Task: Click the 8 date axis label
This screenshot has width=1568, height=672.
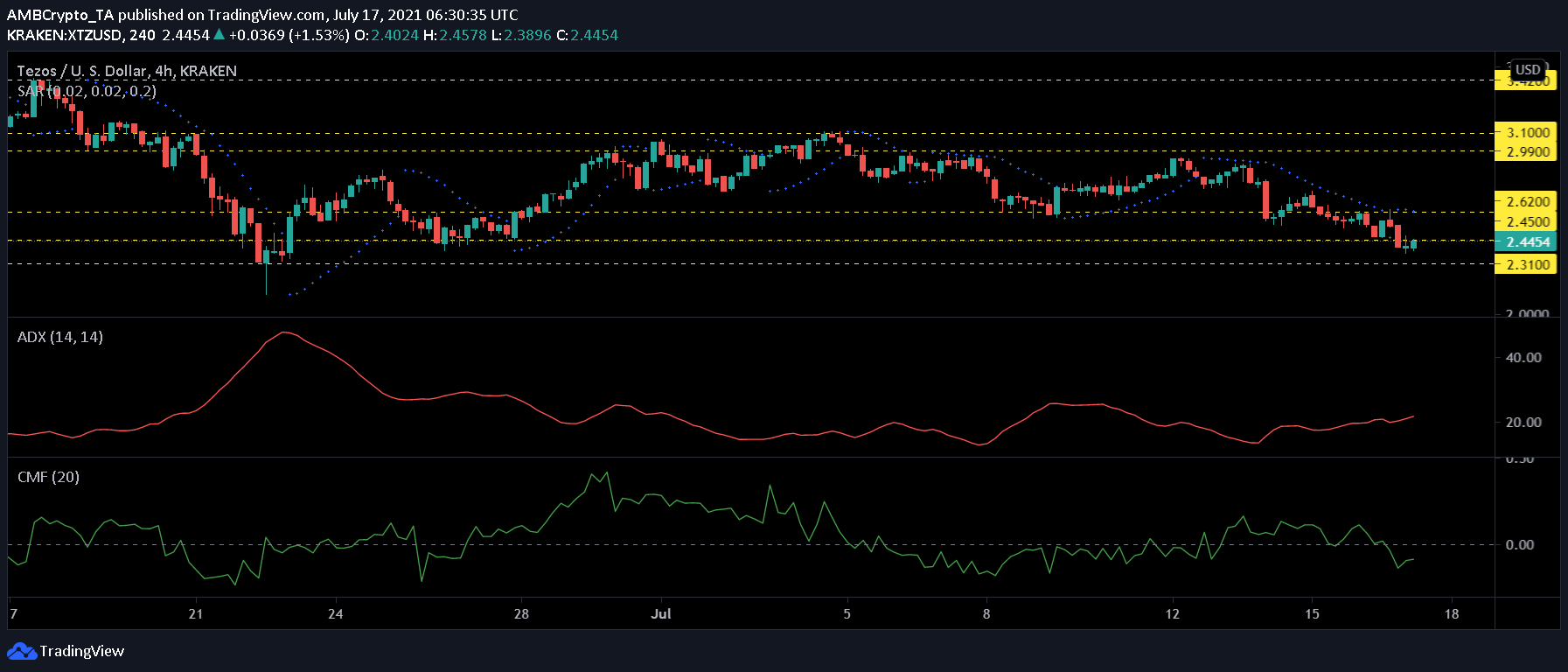Action: pyautogui.click(x=986, y=613)
